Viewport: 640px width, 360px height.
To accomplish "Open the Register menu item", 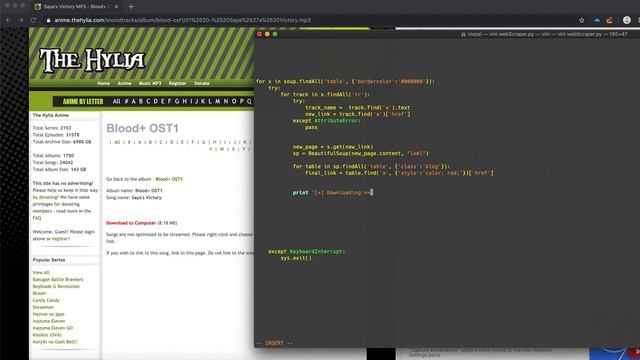I will [x=178, y=83].
